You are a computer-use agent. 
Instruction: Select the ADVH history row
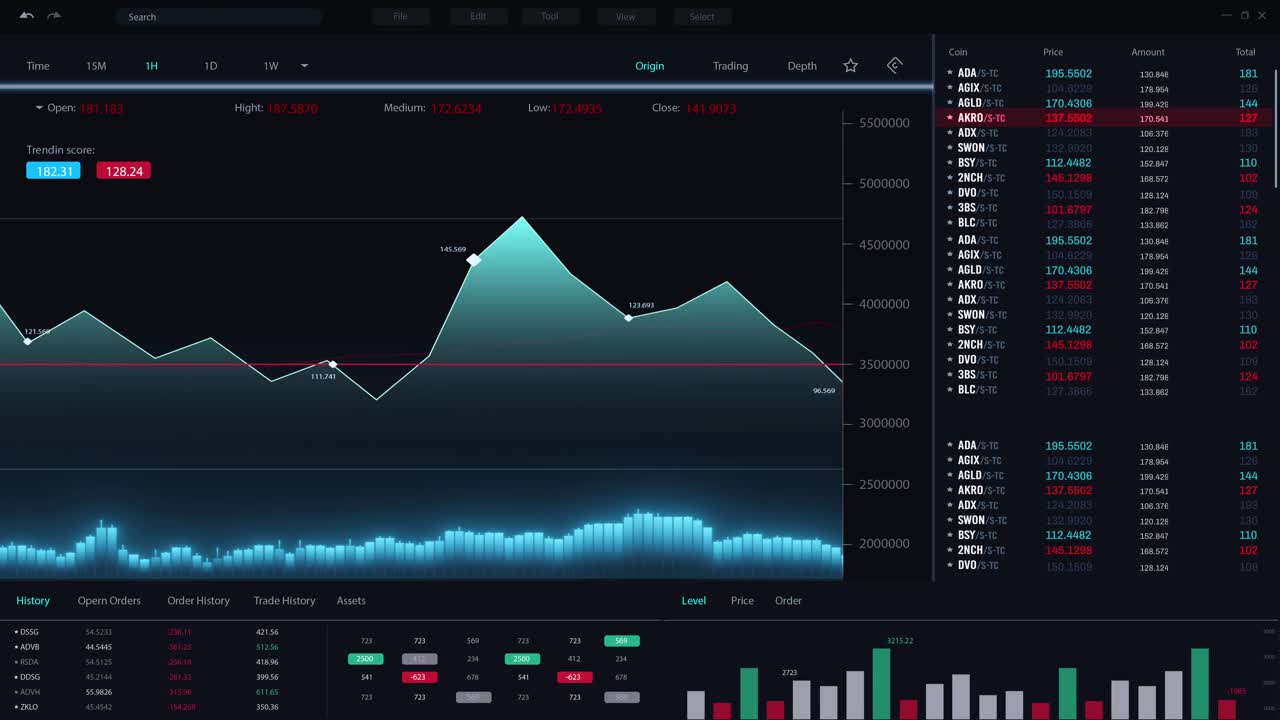(x=147, y=692)
